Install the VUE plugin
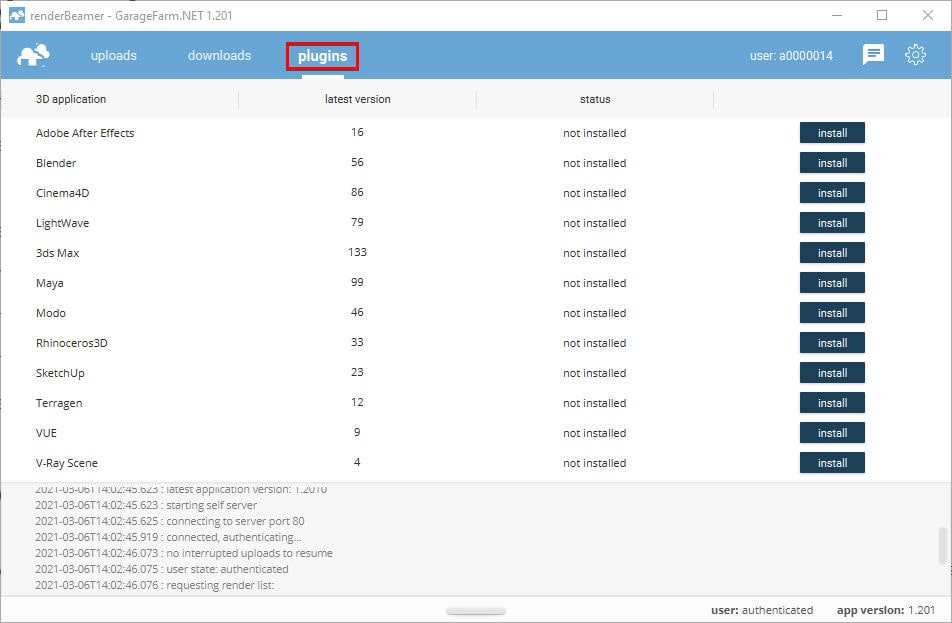This screenshot has width=952, height=623. click(832, 433)
